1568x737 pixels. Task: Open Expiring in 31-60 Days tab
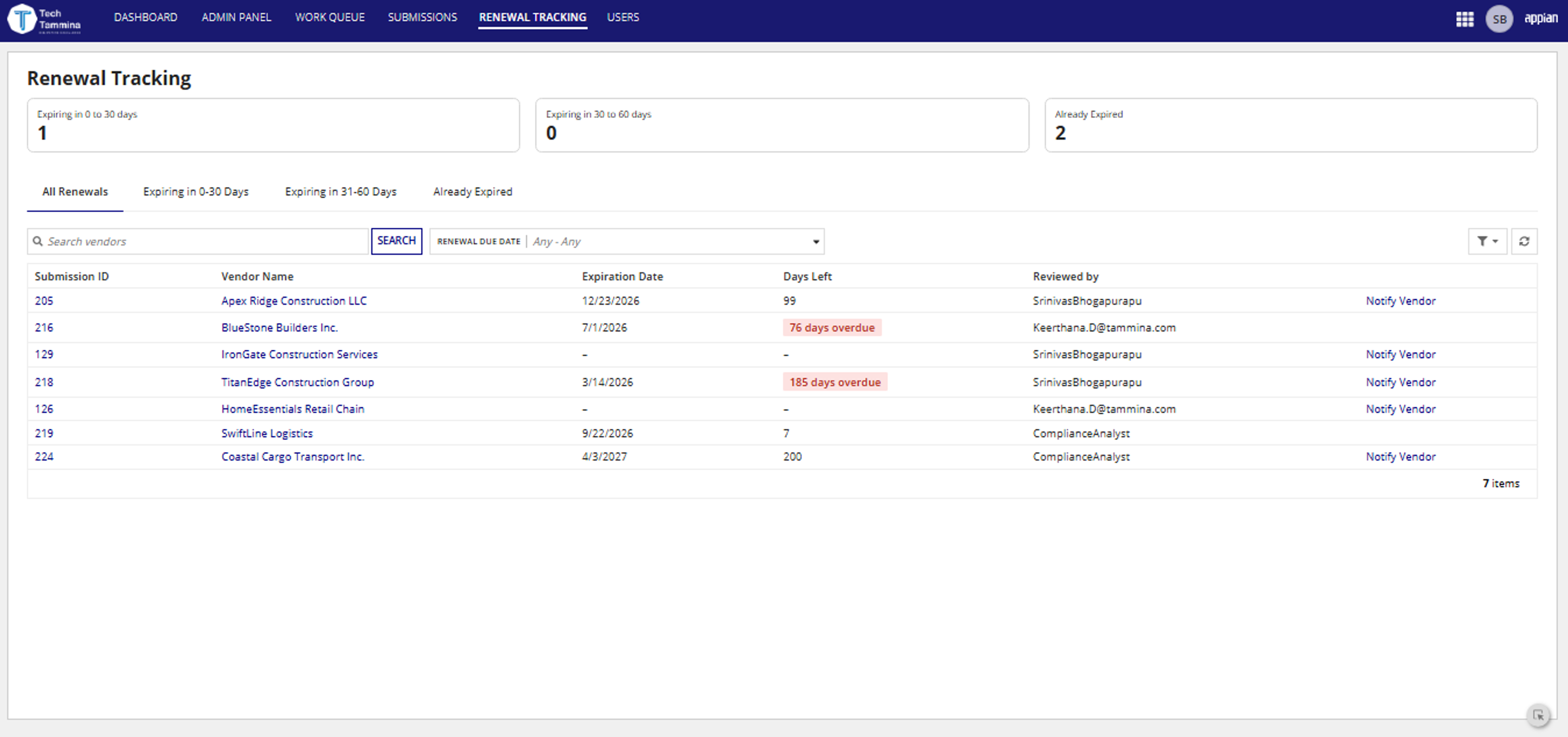341,191
